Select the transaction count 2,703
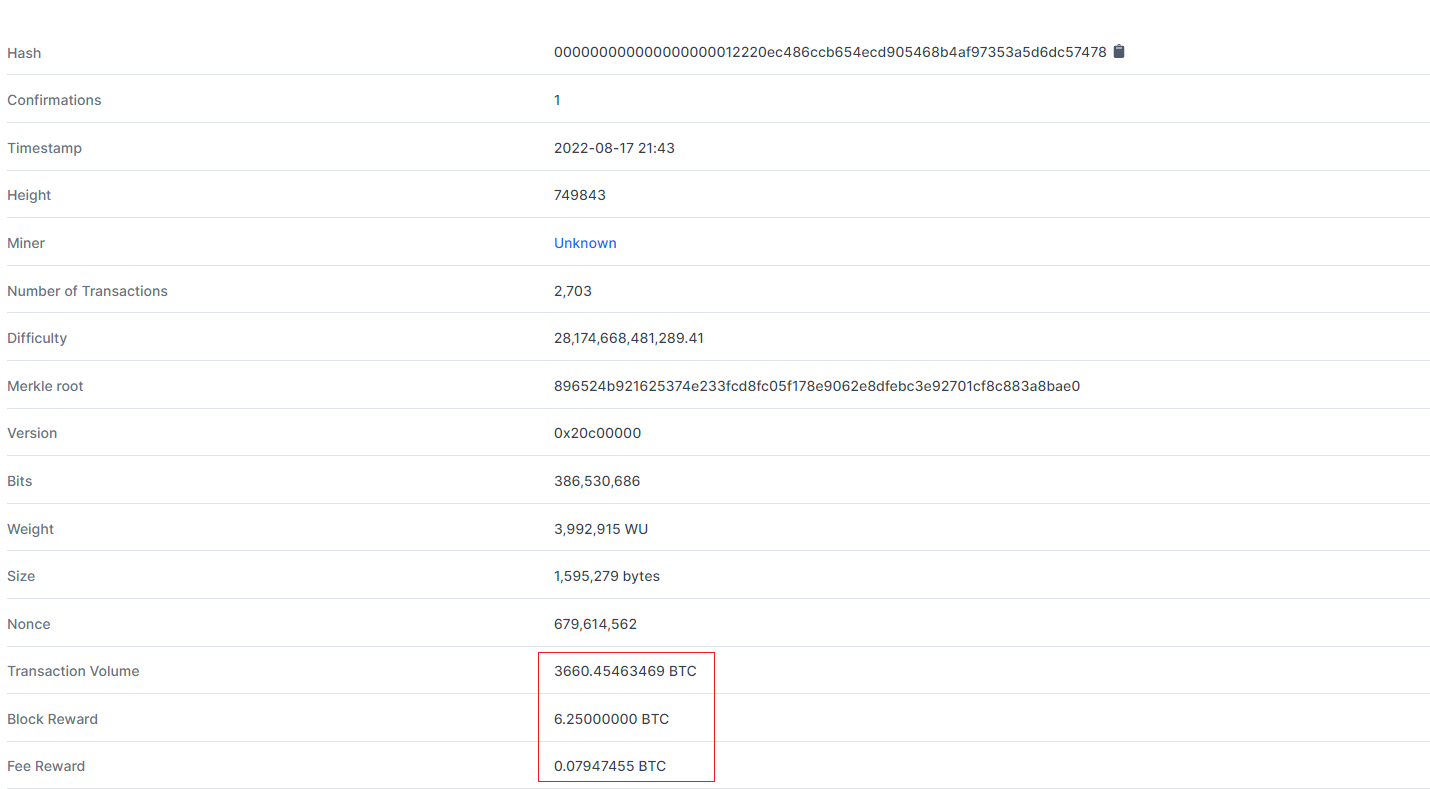This screenshot has width=1430, height=789. tap(573, 291)
